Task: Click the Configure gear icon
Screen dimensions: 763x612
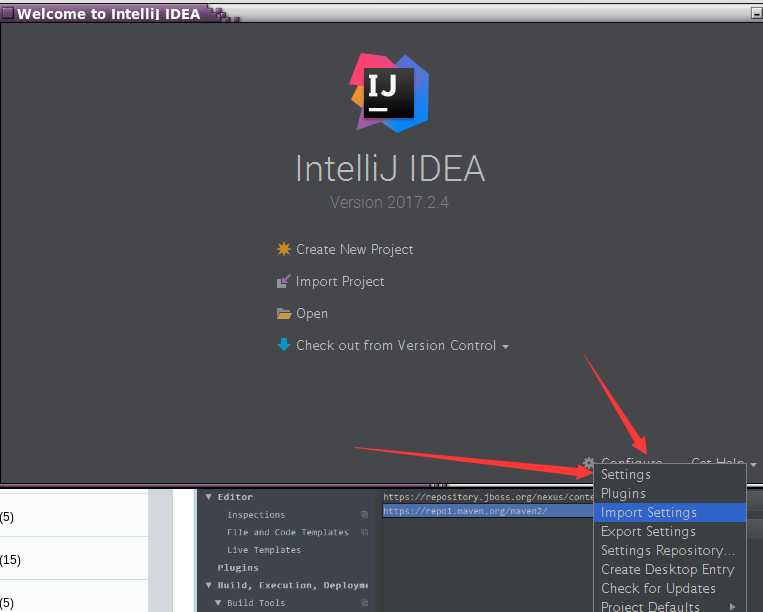Action: 588,461
